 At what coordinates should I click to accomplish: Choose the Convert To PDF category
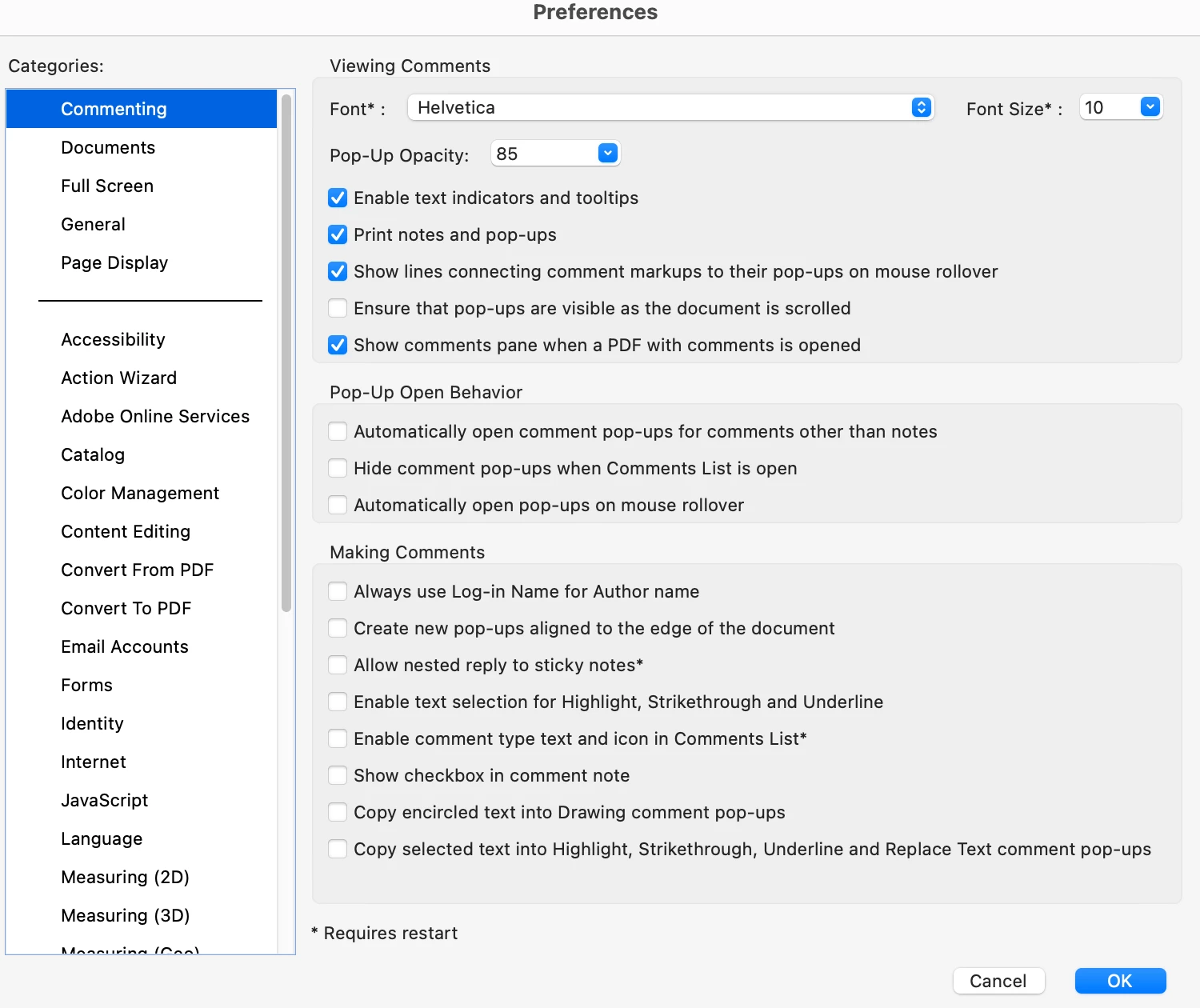(126, 608)
